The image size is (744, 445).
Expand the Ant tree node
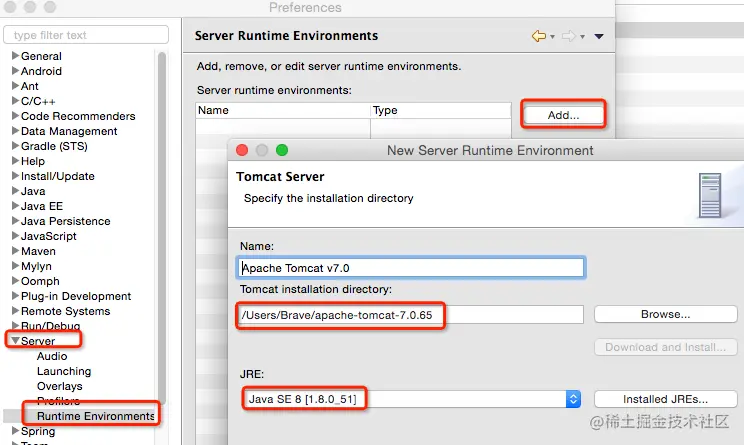[15, 86]
